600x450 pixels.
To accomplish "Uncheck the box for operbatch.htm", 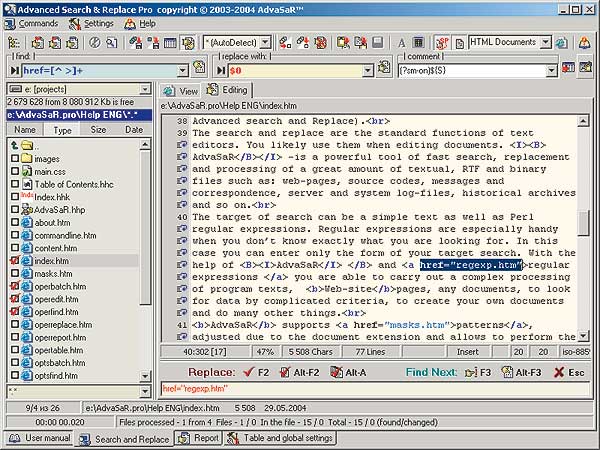I will point(15,286).
